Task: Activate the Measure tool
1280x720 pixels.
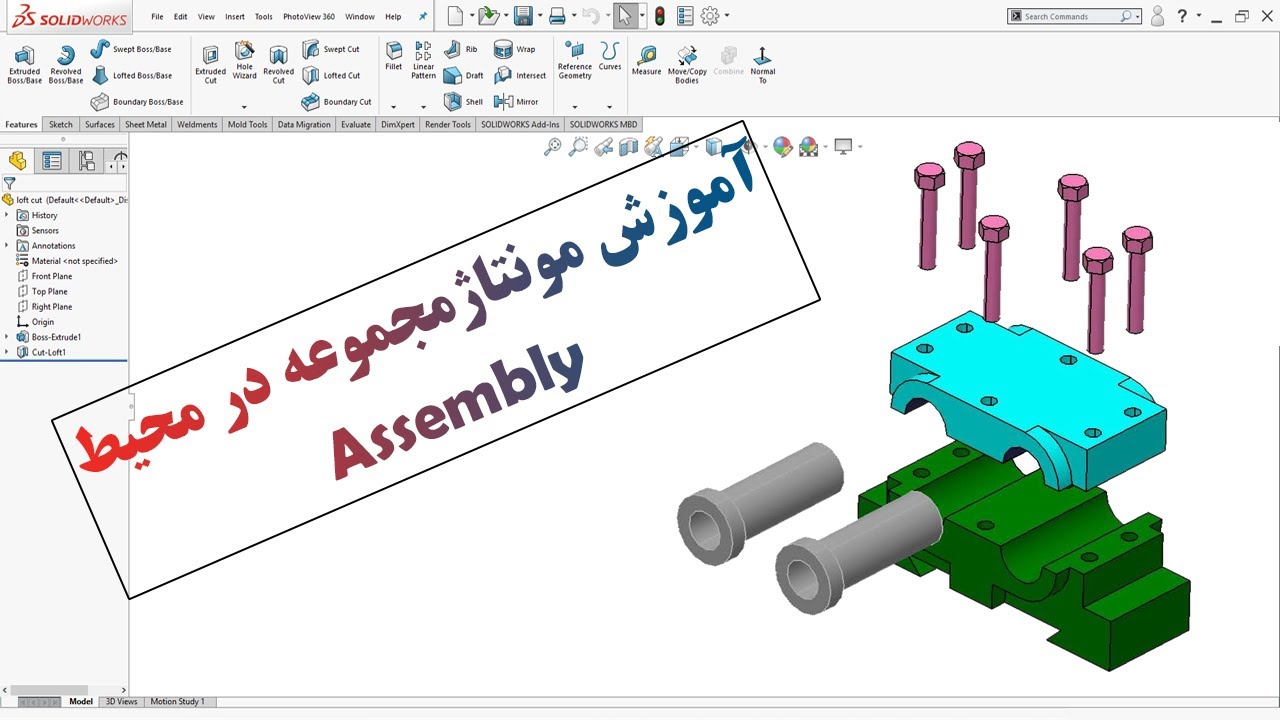Action: [646, 60]
